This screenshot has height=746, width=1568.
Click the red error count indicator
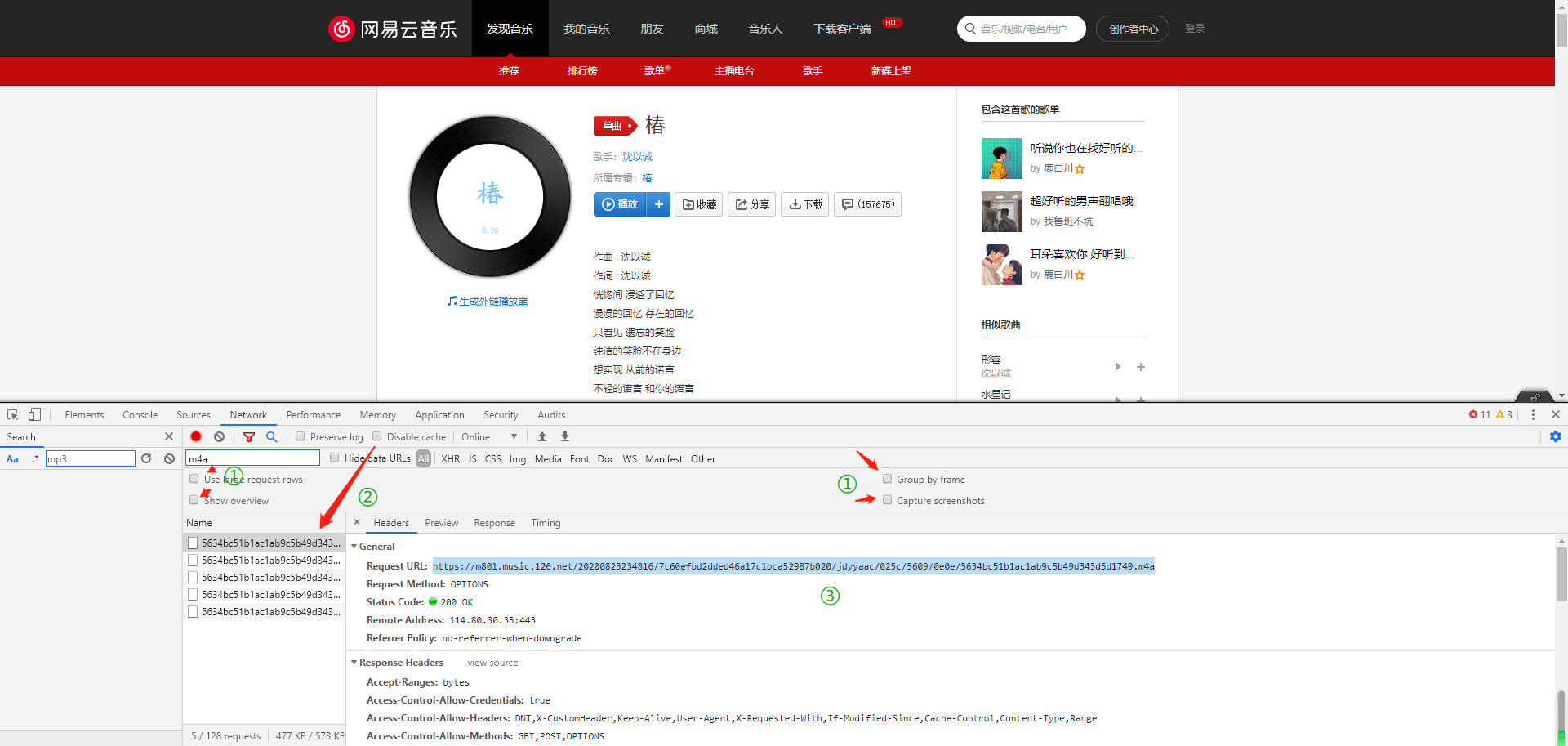(x=1479, y=414)
